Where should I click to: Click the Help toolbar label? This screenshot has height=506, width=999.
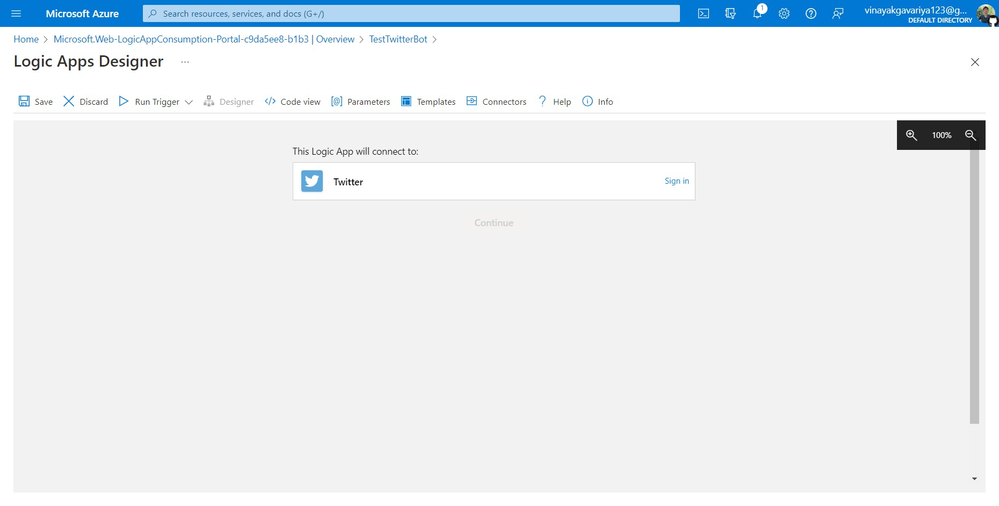click(x=562, y=102)
